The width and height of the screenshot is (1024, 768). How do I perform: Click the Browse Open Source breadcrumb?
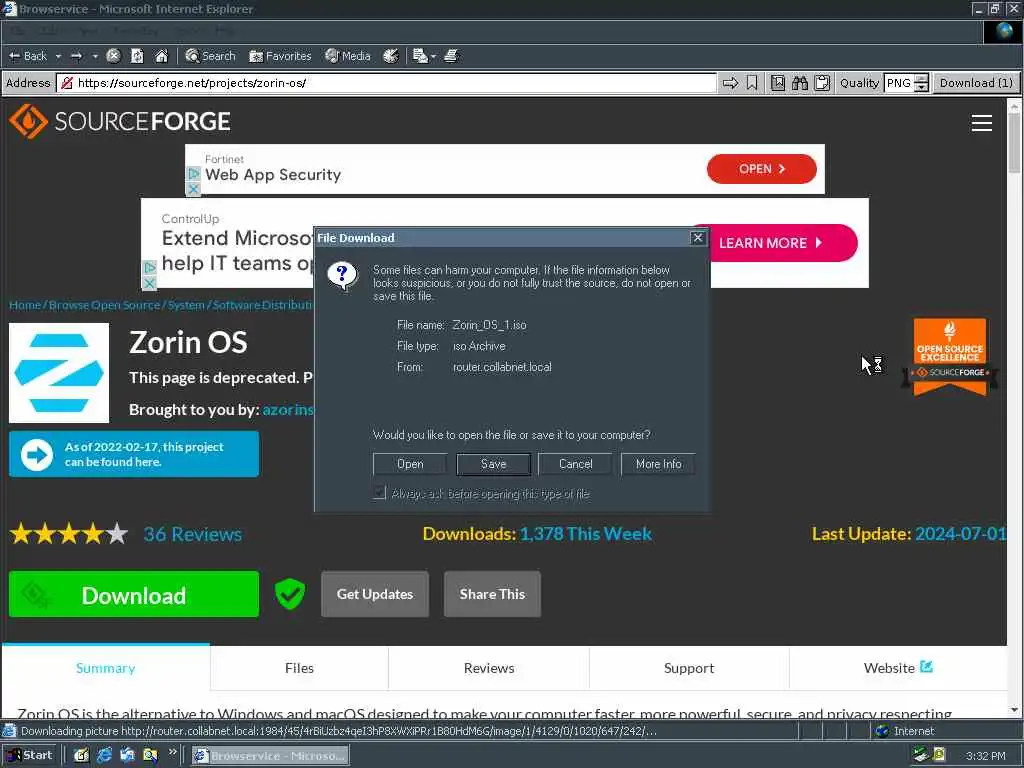[104, 305]
